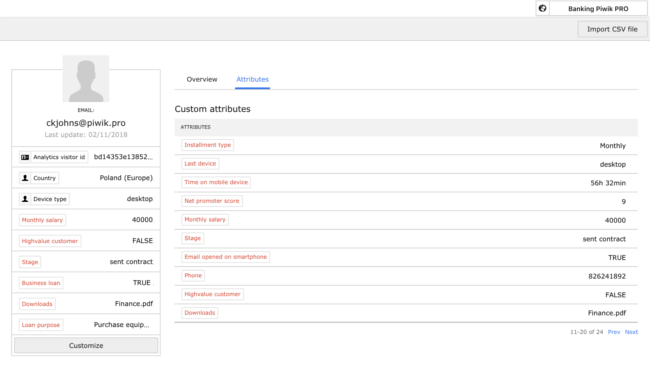Click the Stage tag in the attributes table
The width and height of the screenshot is (650, 366).
(192, 238)
